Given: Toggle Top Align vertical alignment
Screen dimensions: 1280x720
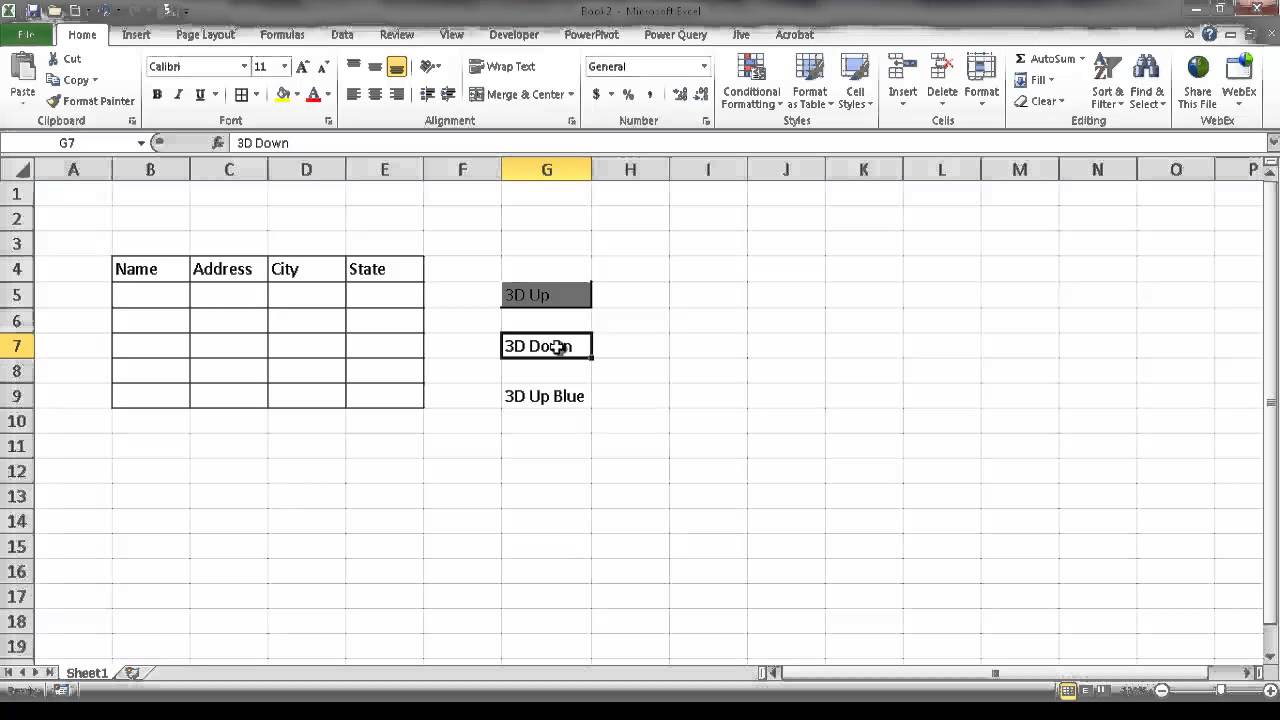Looking at the screenshot, I should (x=354, y=67).
